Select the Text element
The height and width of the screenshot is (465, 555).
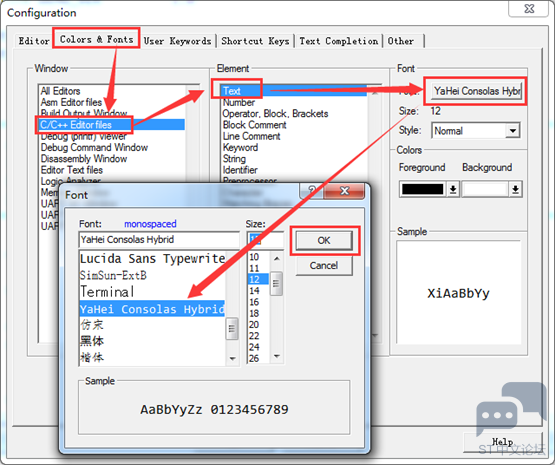tap(293, 91)
